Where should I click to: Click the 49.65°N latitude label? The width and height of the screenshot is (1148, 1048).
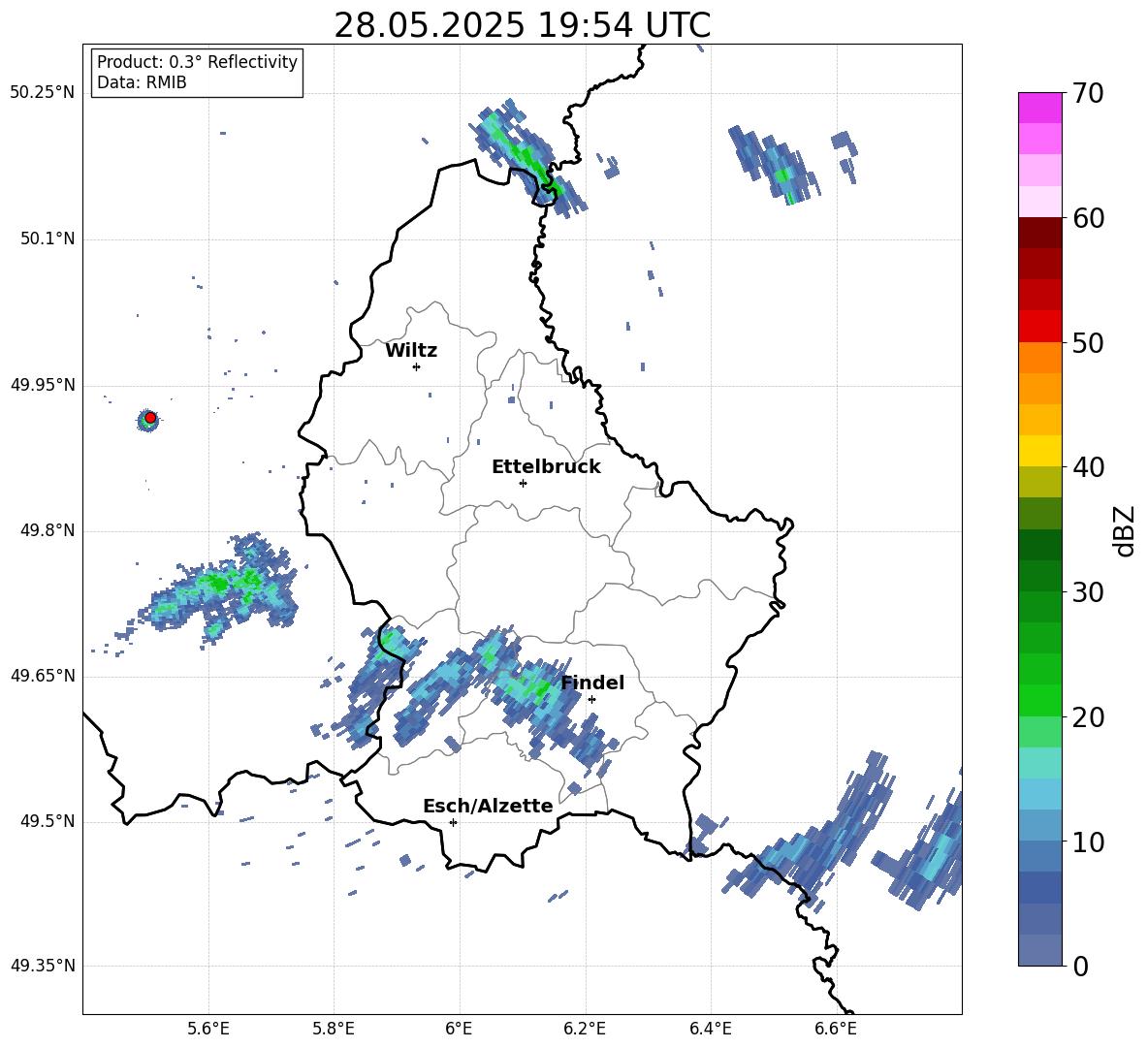pos(43,676)
